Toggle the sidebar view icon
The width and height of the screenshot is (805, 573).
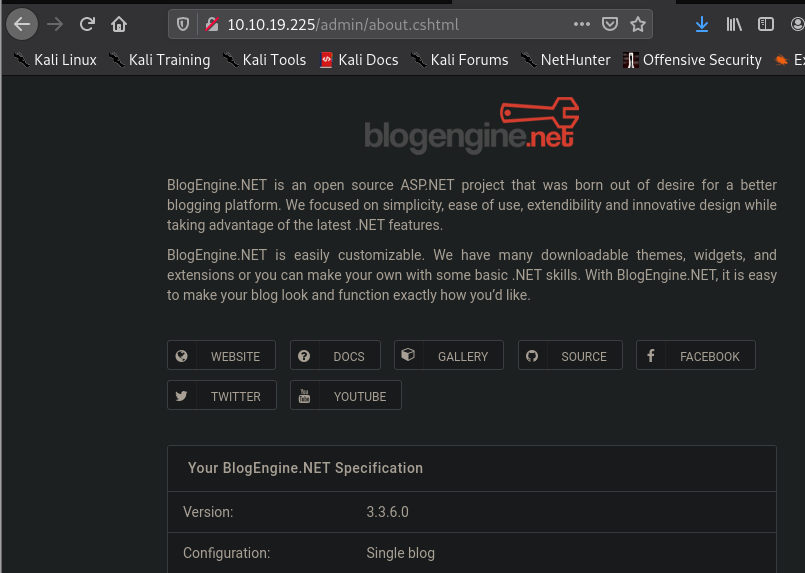(x=766, y=24)
